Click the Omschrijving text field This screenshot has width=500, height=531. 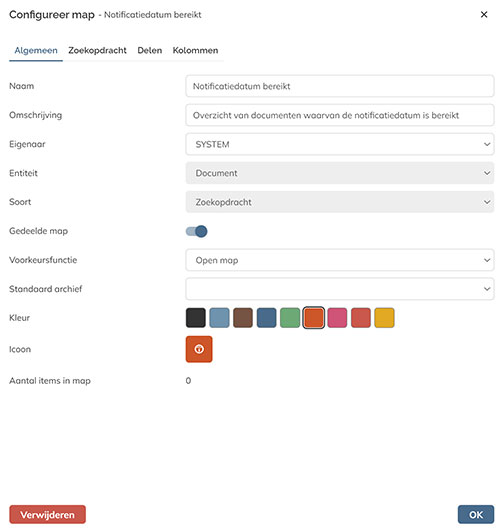339,115
